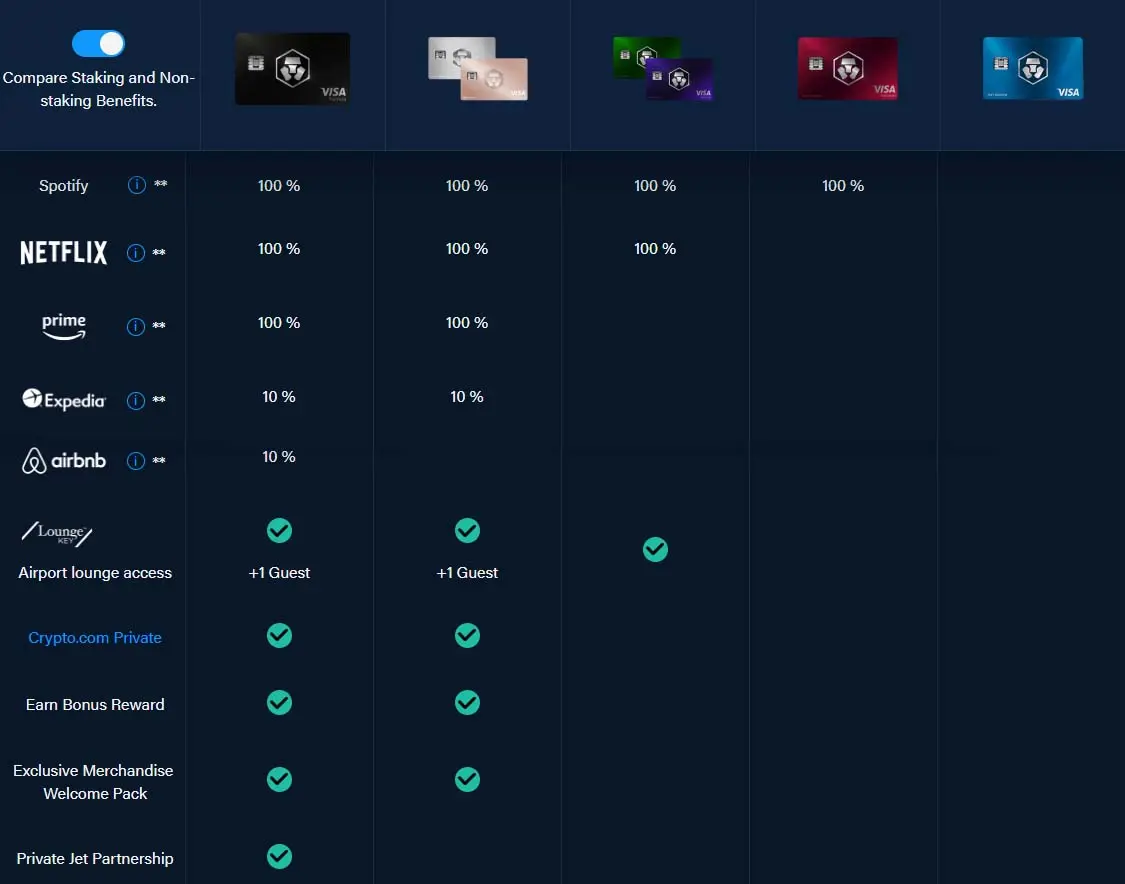
Task: Click Spotify 100 % in third column
Action: coord(655,186)
